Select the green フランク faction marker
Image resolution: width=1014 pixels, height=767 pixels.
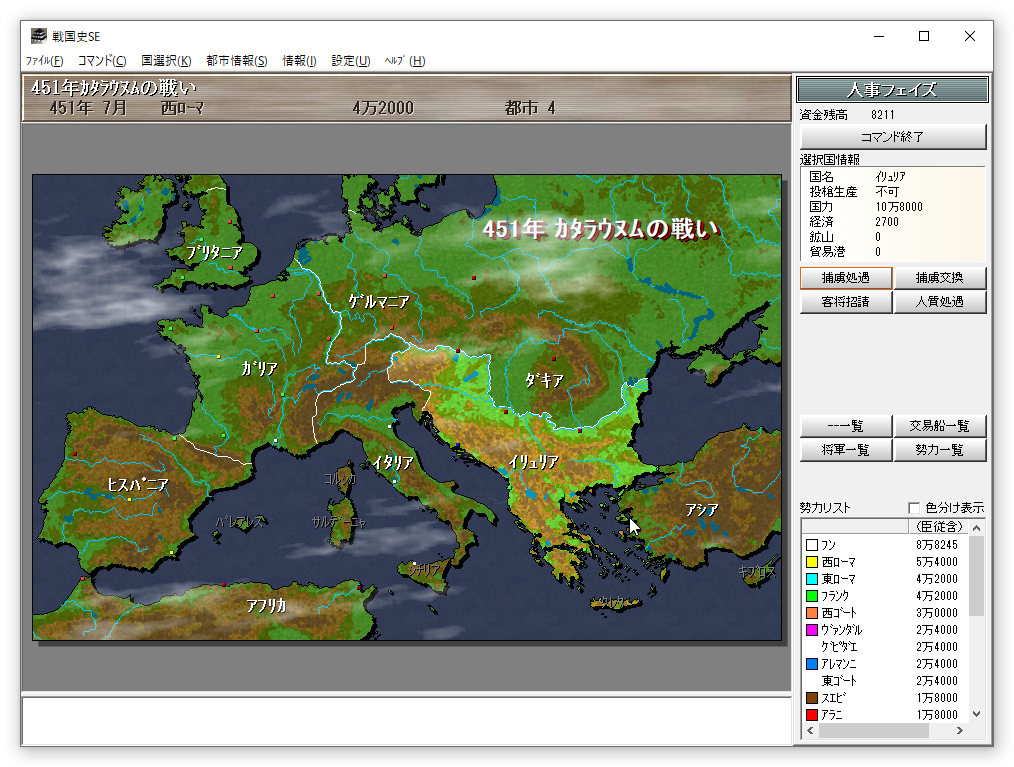pos(811,596)
